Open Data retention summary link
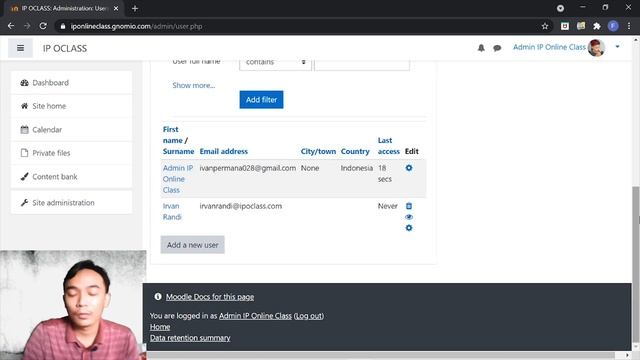The image size is (640, 360). [x=190, y=338]
